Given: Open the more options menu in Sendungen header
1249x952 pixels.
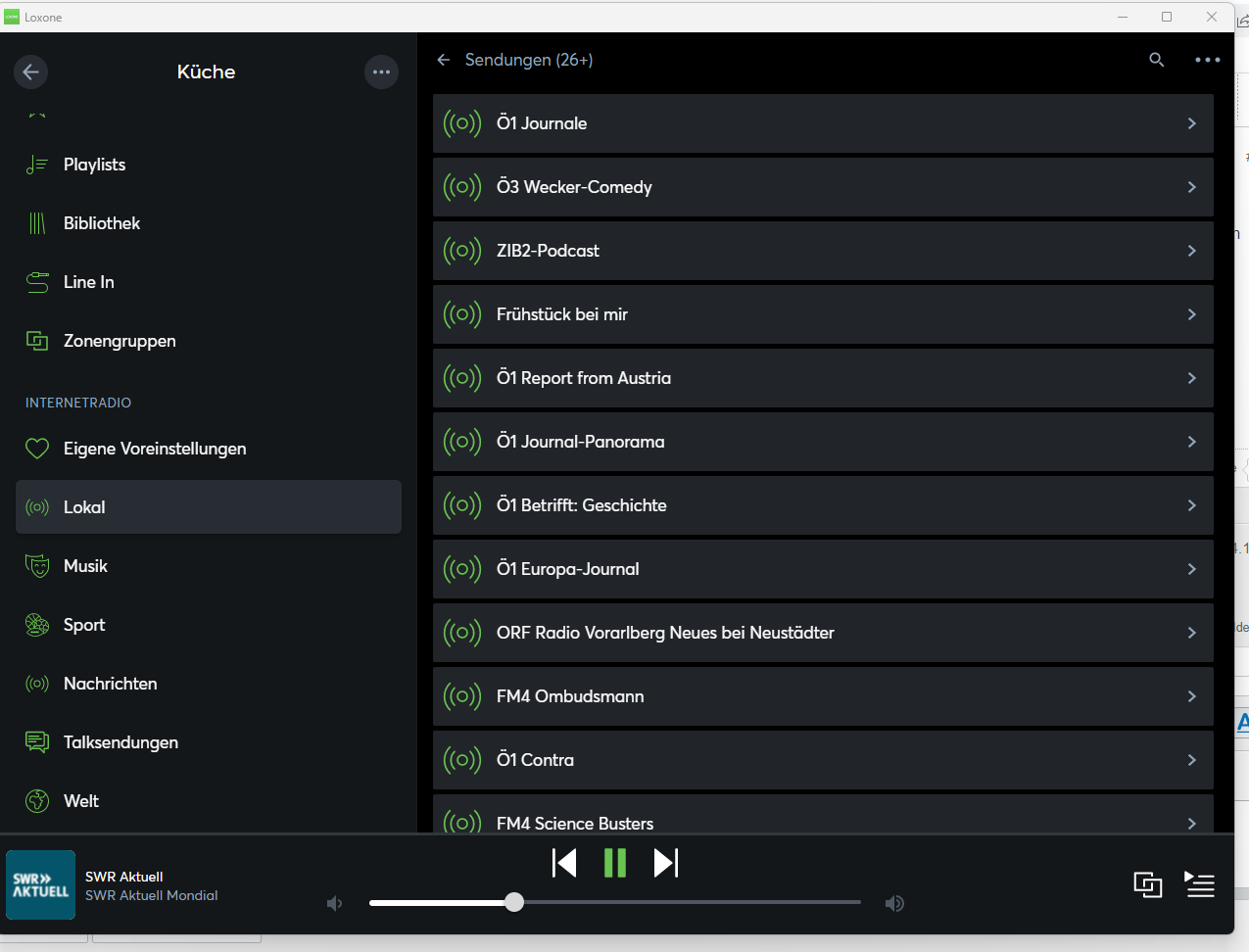Looking at the screenshot, I should click(1207, 60).
